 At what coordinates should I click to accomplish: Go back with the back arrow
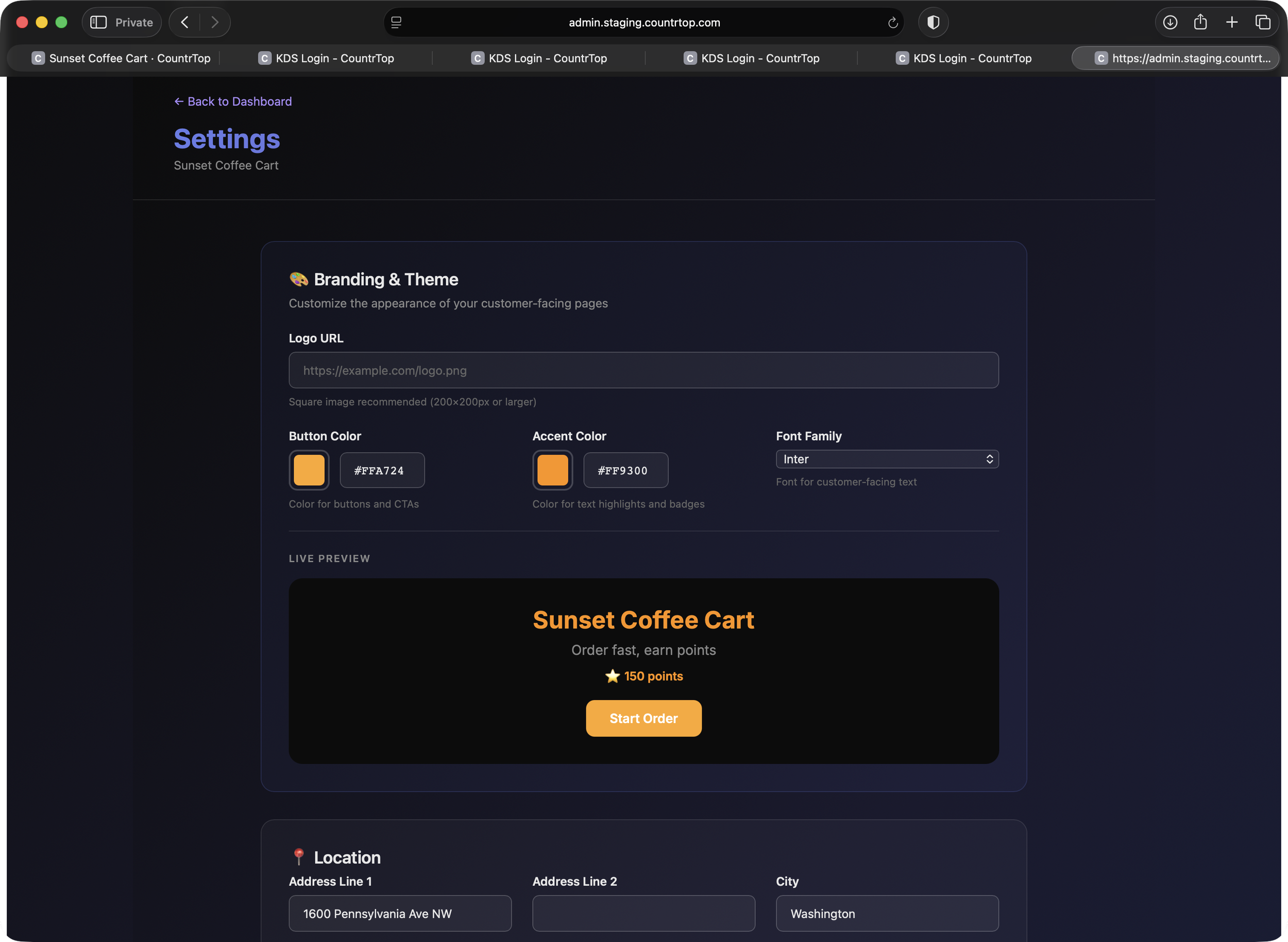(185, 22)
